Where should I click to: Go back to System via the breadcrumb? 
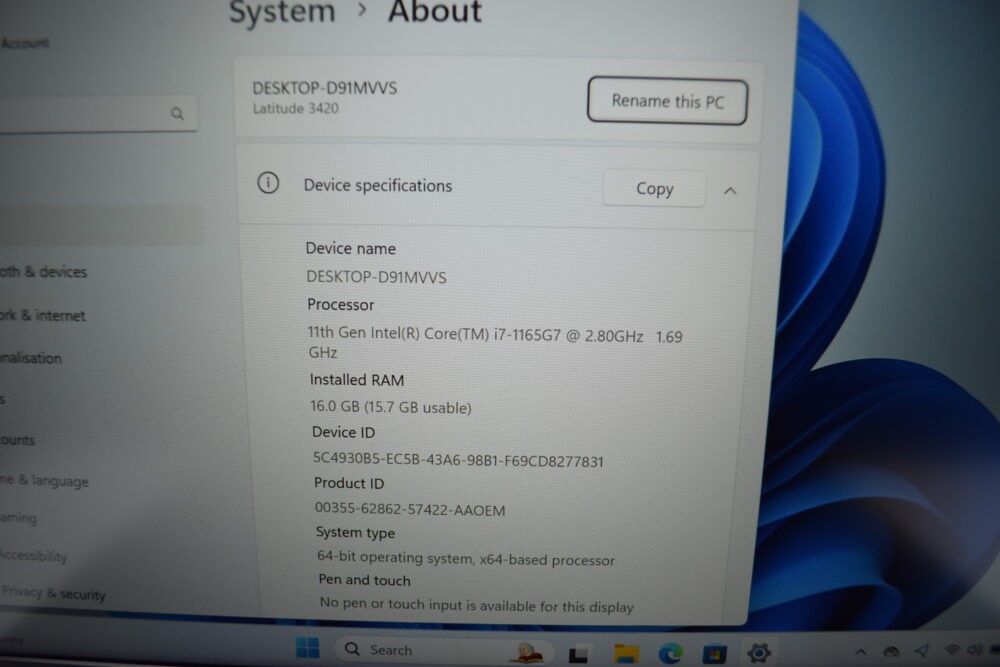point(282,11)
